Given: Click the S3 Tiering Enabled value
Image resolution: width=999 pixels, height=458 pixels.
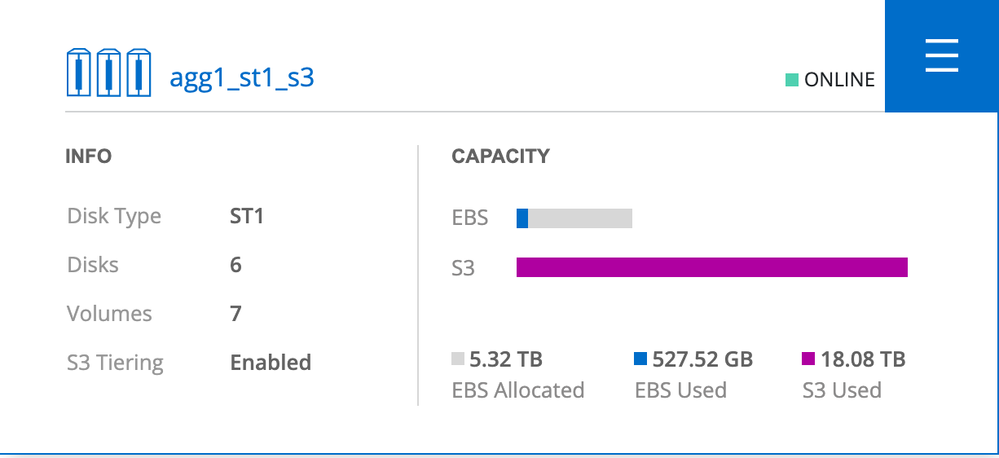Looking at the screenshot, I should tap(270, 362).
